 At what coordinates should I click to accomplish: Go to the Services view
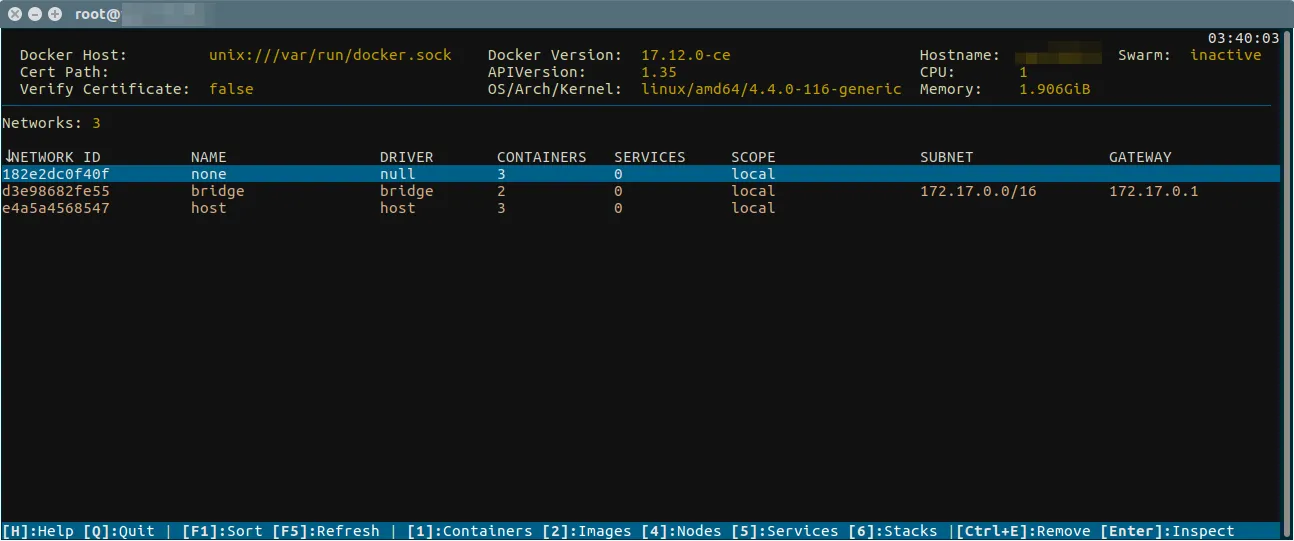[785, 531]
